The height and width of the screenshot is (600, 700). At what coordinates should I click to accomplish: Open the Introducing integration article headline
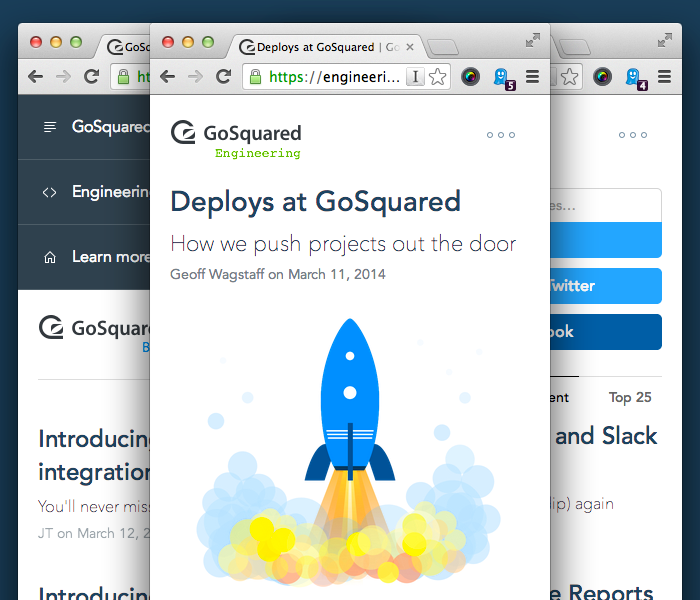point(94,455)
